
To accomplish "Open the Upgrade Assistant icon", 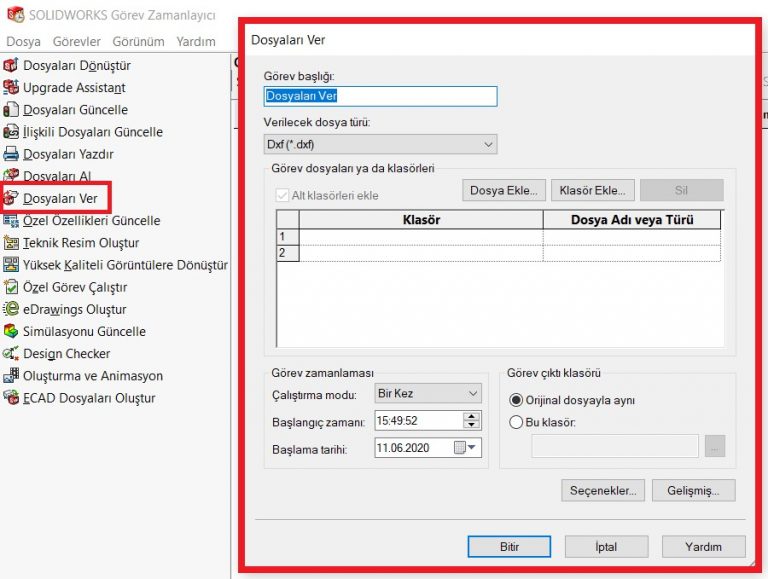I will [11, 88].
